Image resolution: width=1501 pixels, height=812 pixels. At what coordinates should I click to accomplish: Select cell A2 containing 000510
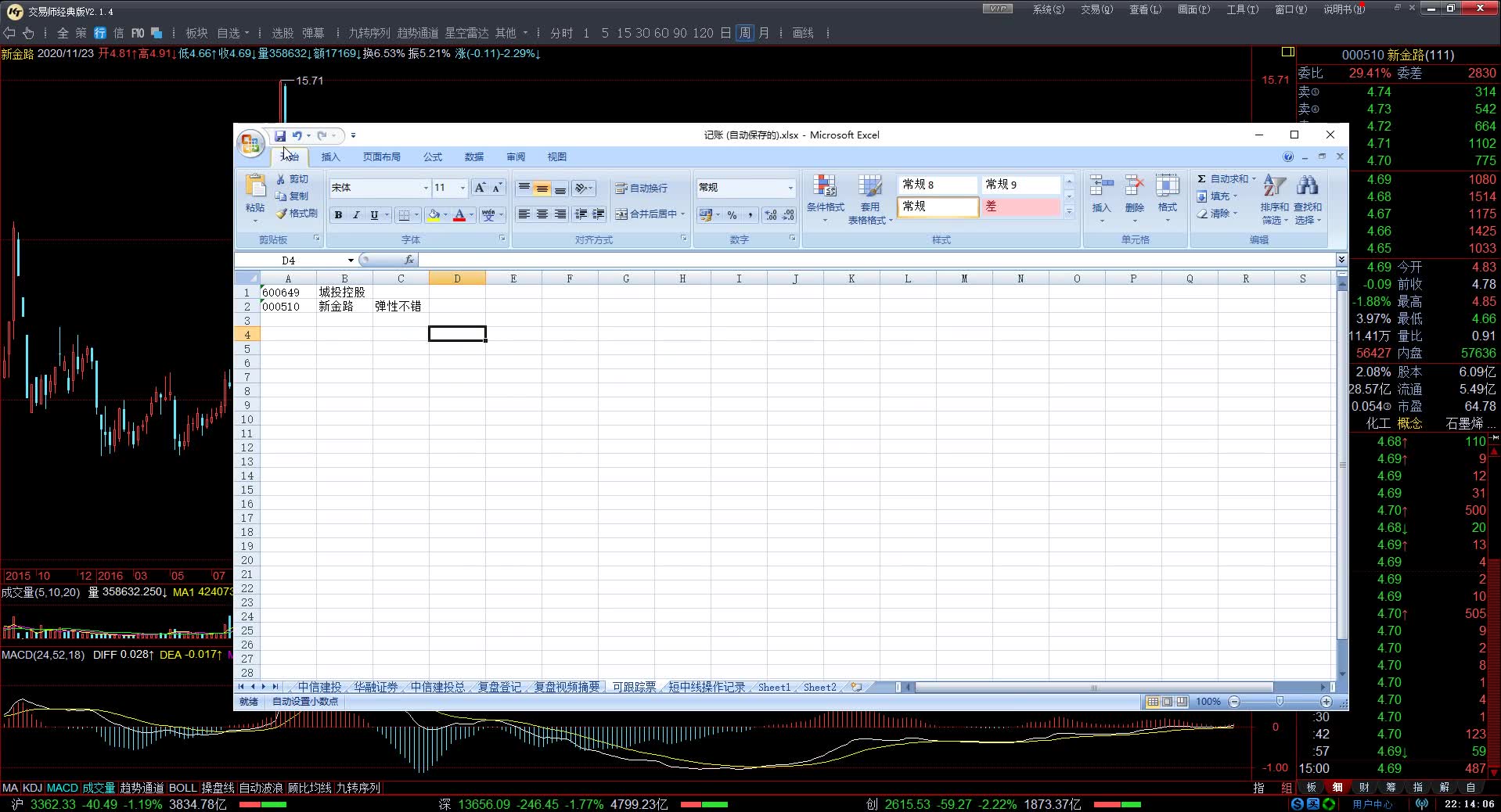point(288,307)
